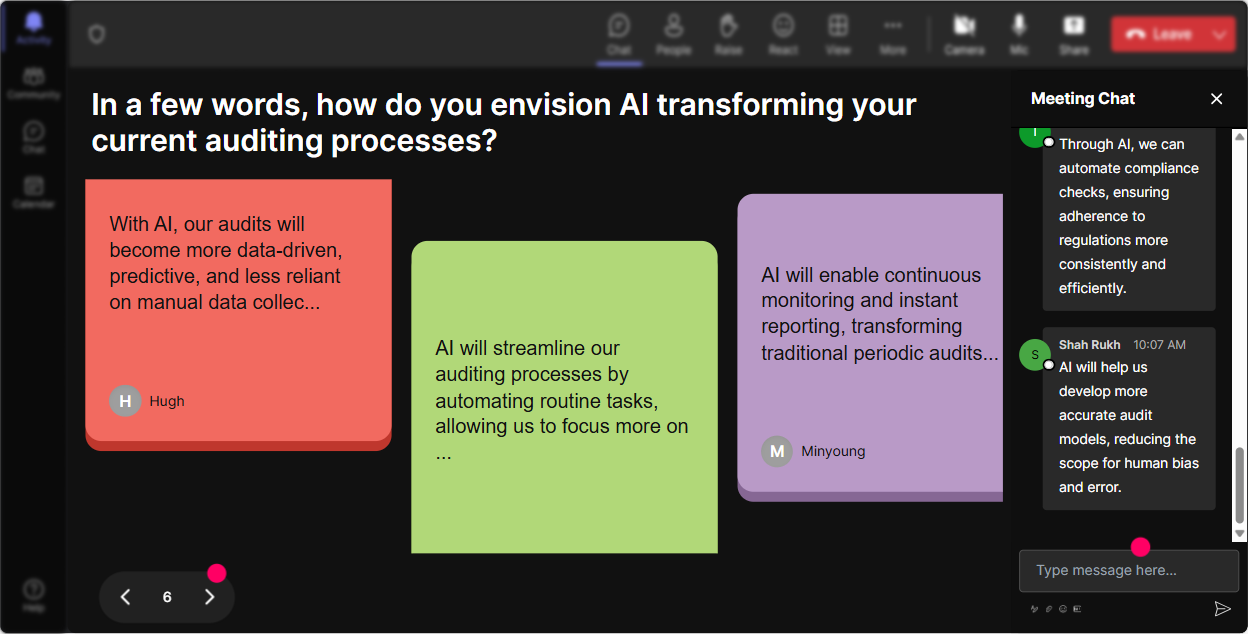1248x634 pixels.
Task: Open text formatting icon below message box
Action: (x=1035, y=608)
